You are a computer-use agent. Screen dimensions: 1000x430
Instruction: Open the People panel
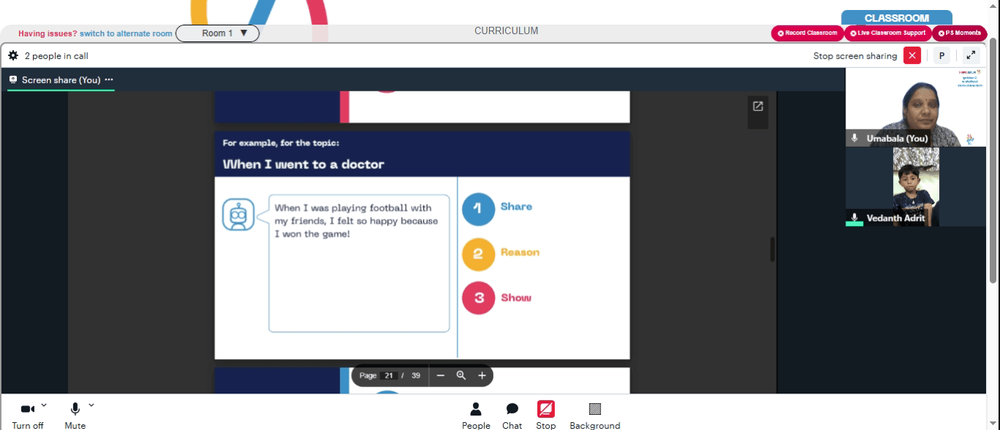(476, 415)
